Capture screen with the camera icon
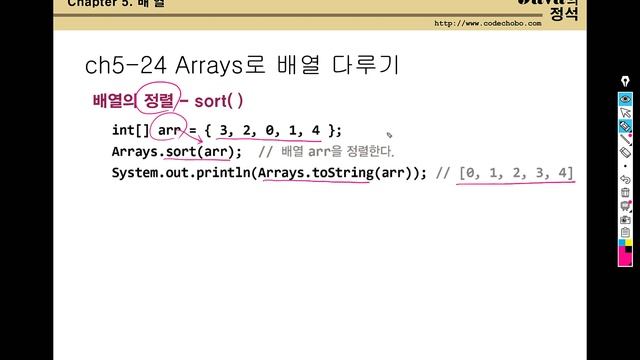 625,220
